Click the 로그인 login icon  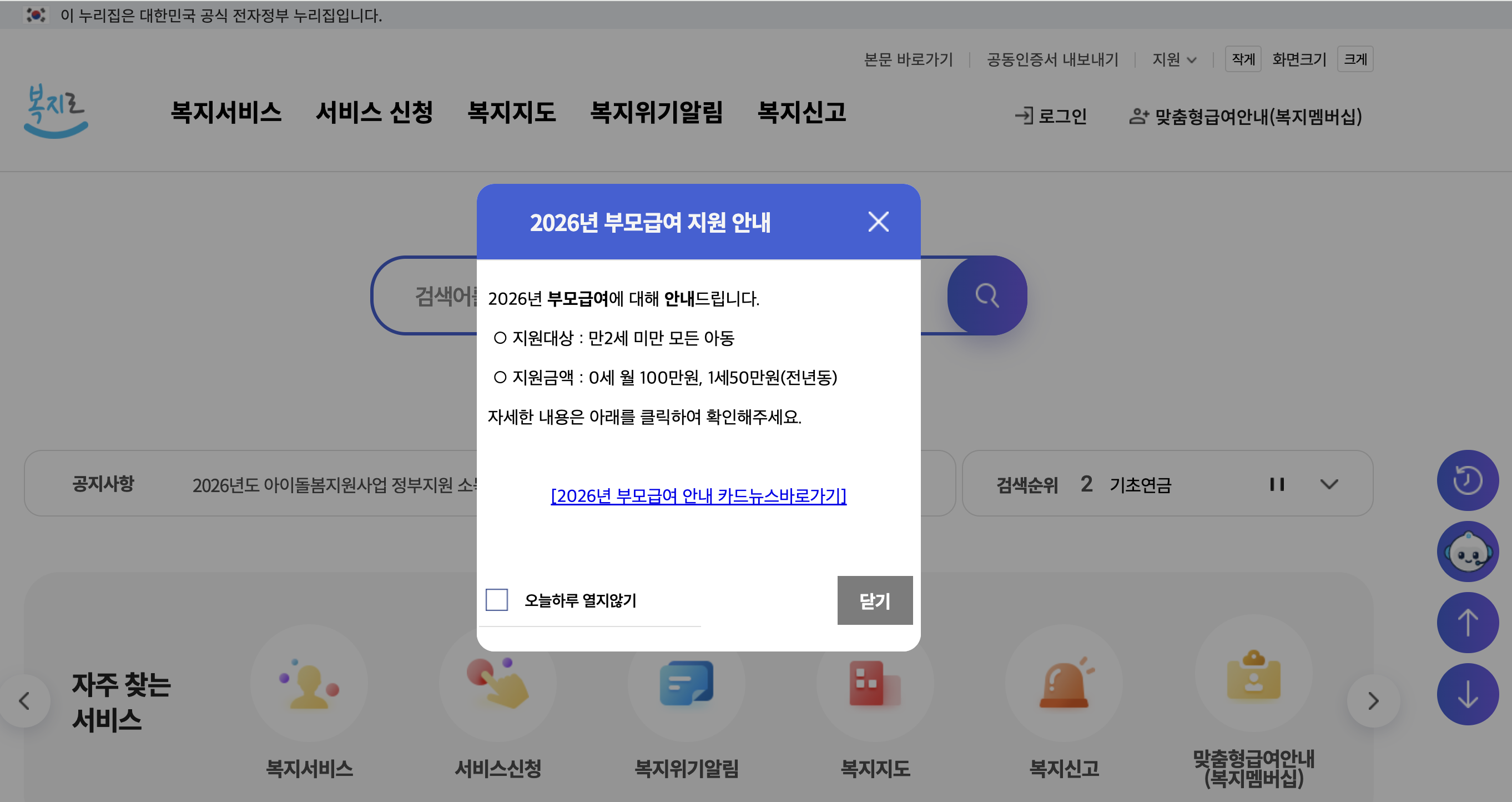[1025, 116]
